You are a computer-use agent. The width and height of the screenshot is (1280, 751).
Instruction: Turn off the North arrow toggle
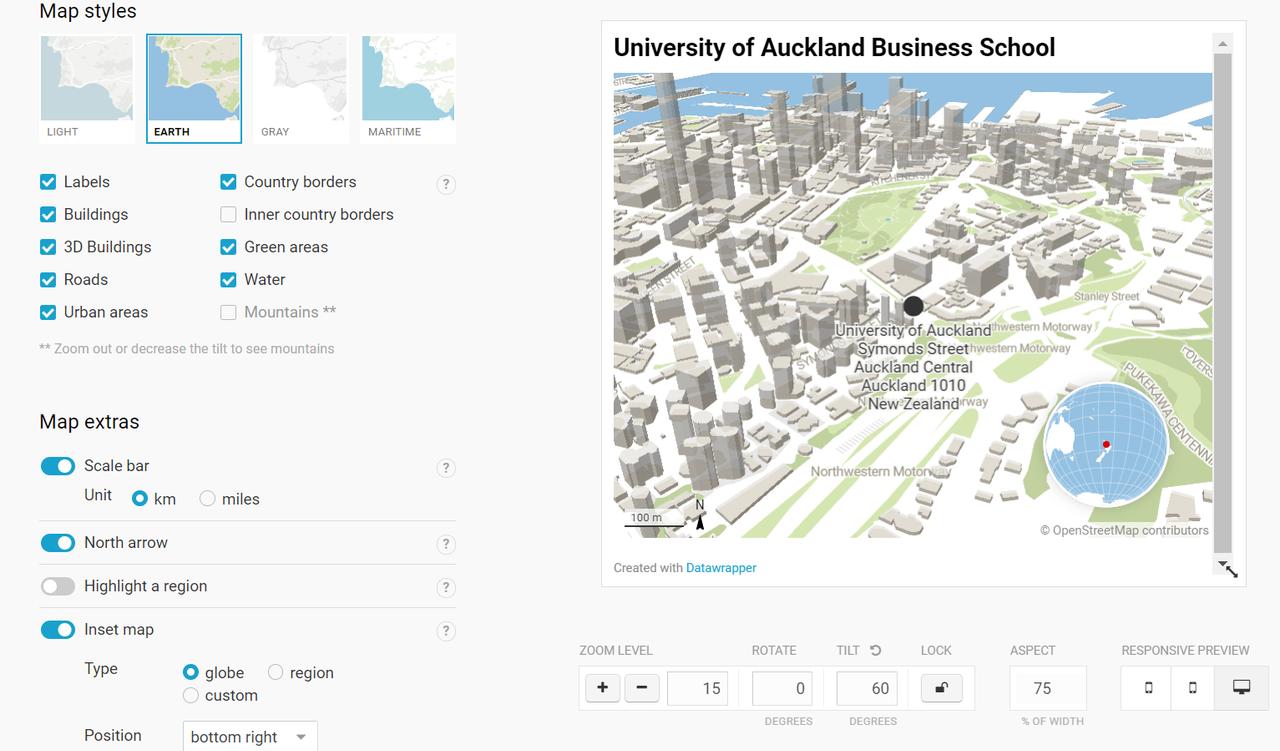point(58,543)
